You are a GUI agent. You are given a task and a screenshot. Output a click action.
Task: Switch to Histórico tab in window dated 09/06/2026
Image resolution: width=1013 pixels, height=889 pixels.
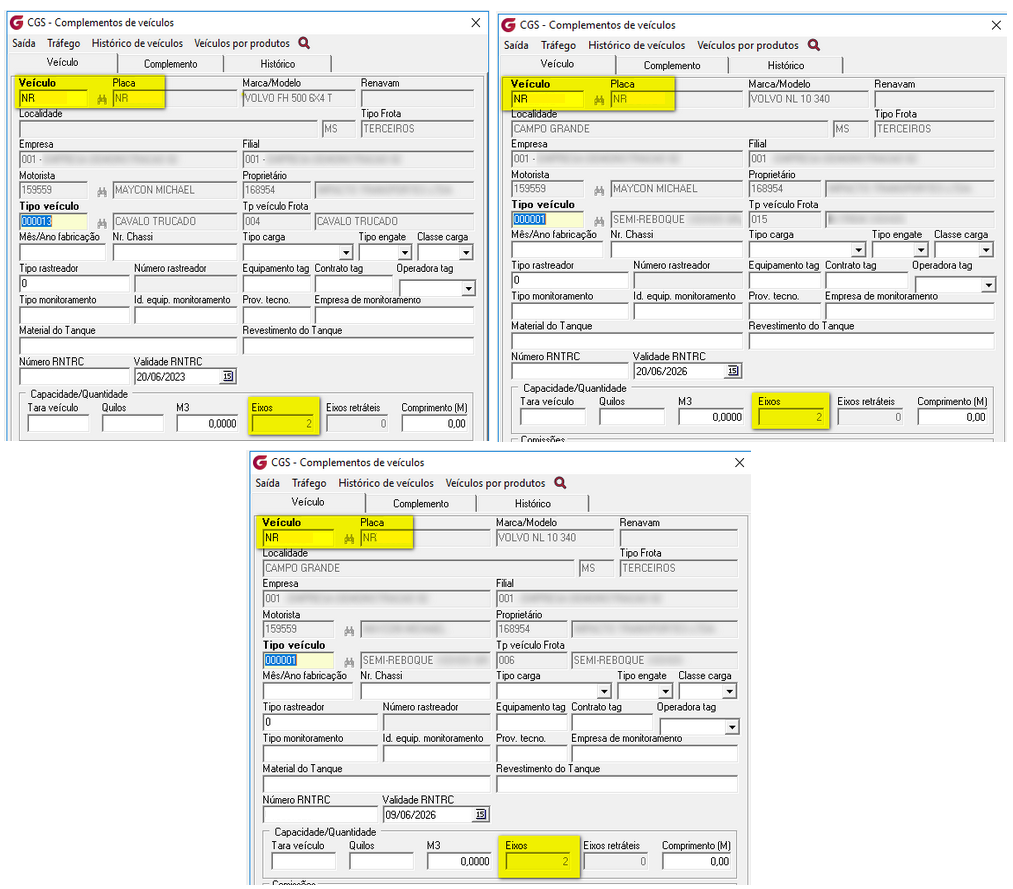(x=532, y=503)
